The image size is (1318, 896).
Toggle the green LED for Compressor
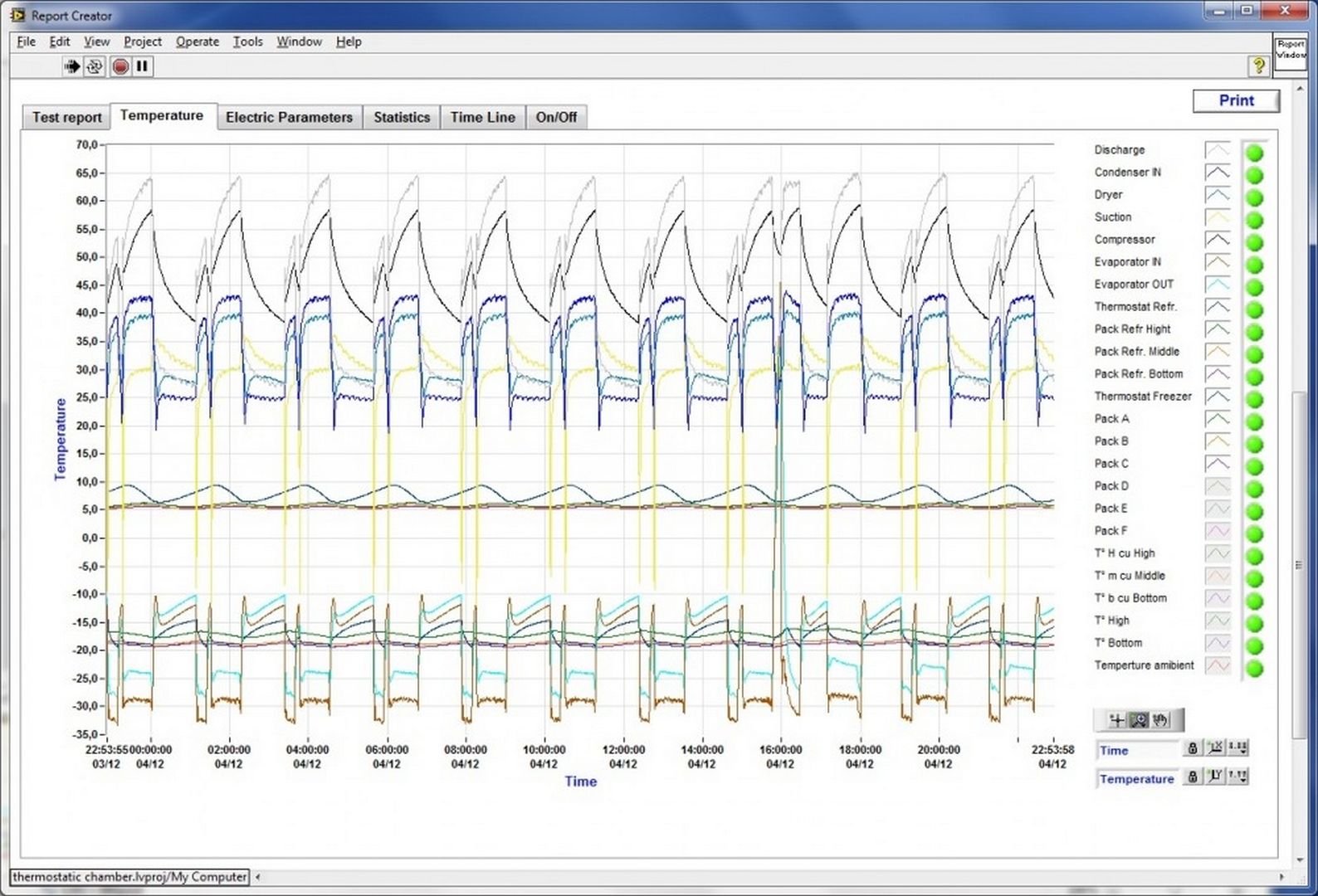[x=1254, y=242]
